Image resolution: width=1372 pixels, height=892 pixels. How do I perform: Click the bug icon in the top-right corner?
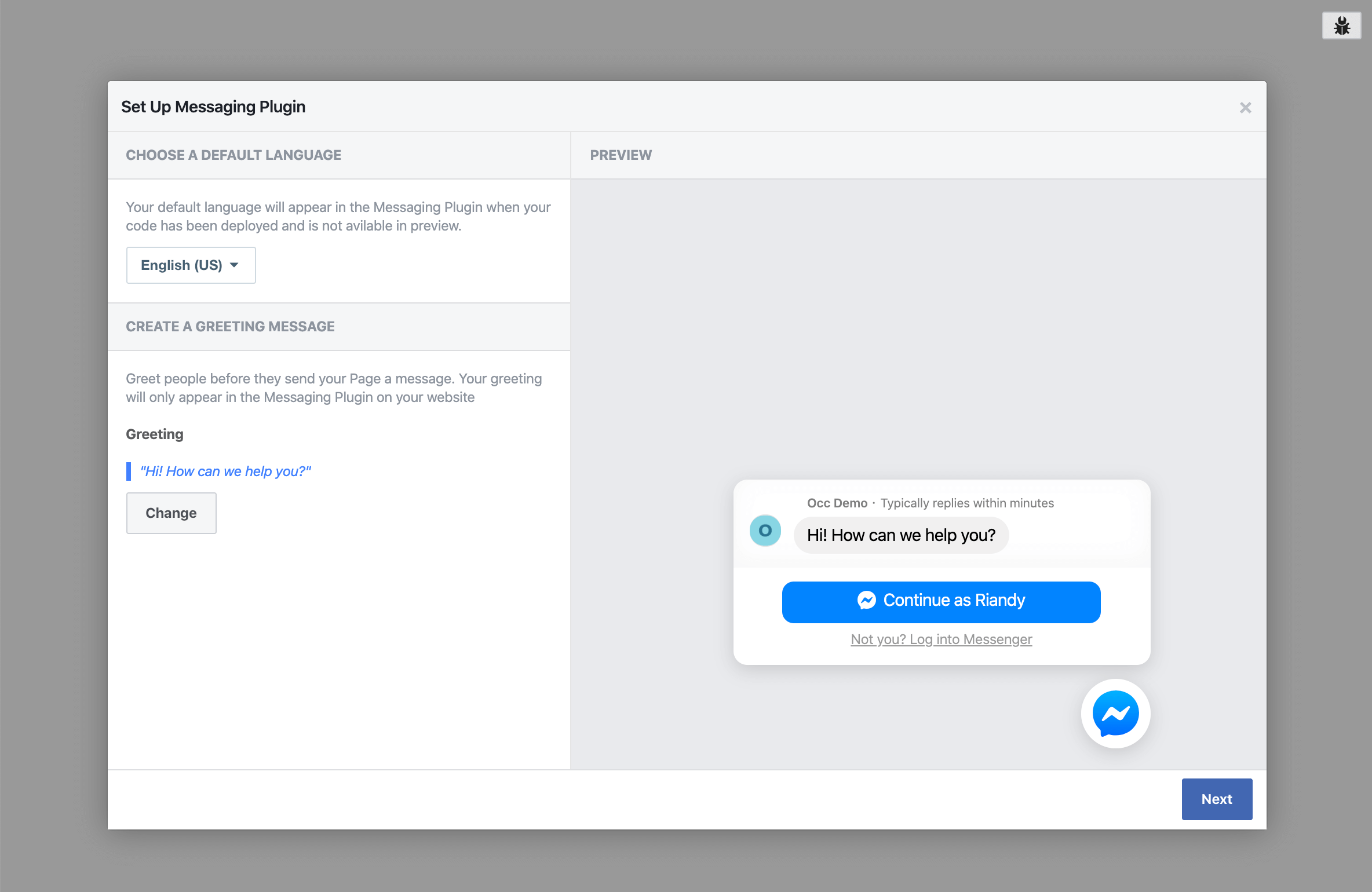(x=1342, y=25)
